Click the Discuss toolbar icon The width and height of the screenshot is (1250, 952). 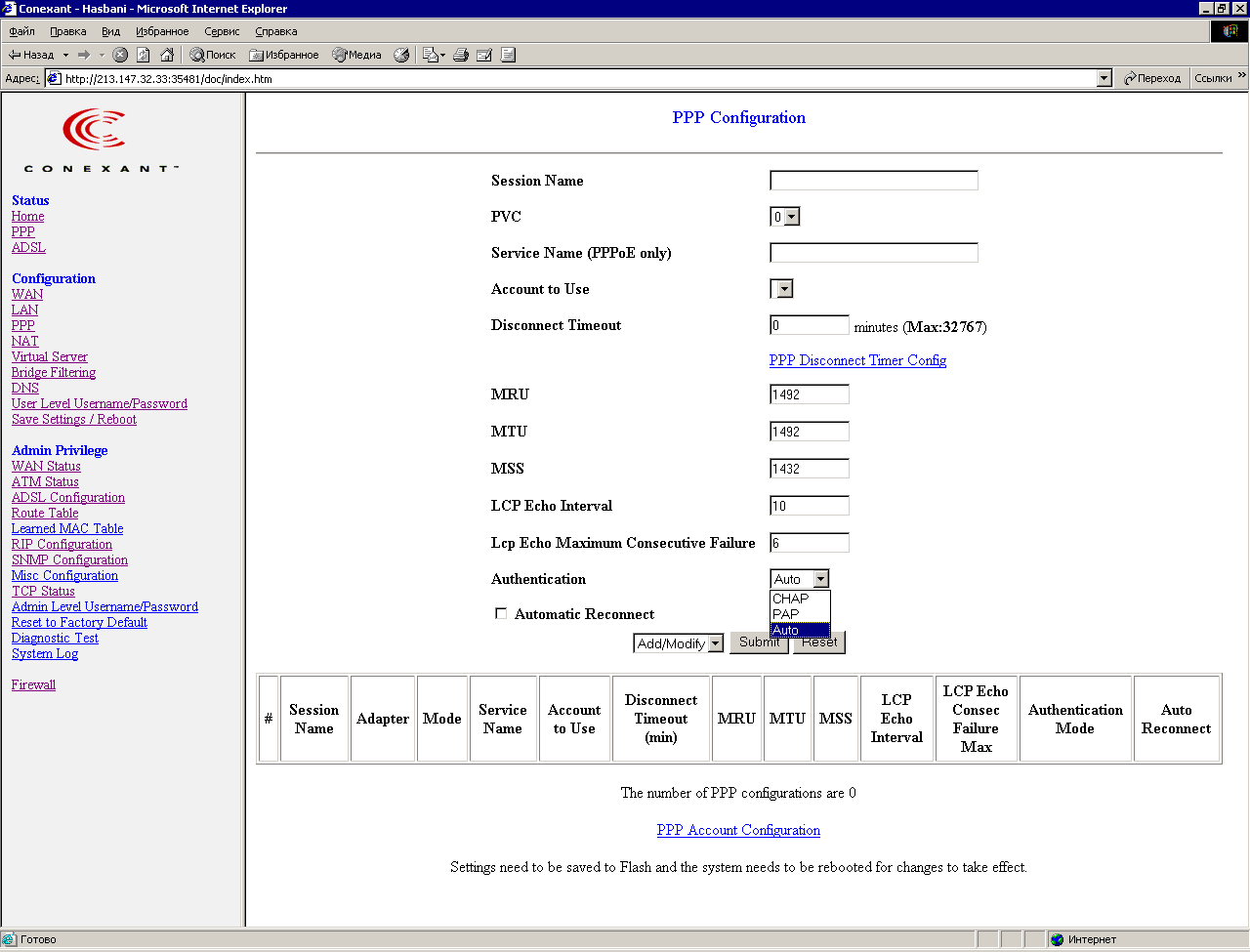pyautogui.click(x=508, y=55)
